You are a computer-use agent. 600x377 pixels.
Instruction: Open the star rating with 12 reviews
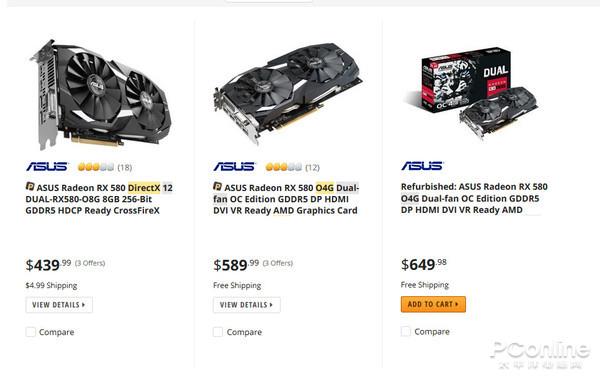click(x=292, y=167)
